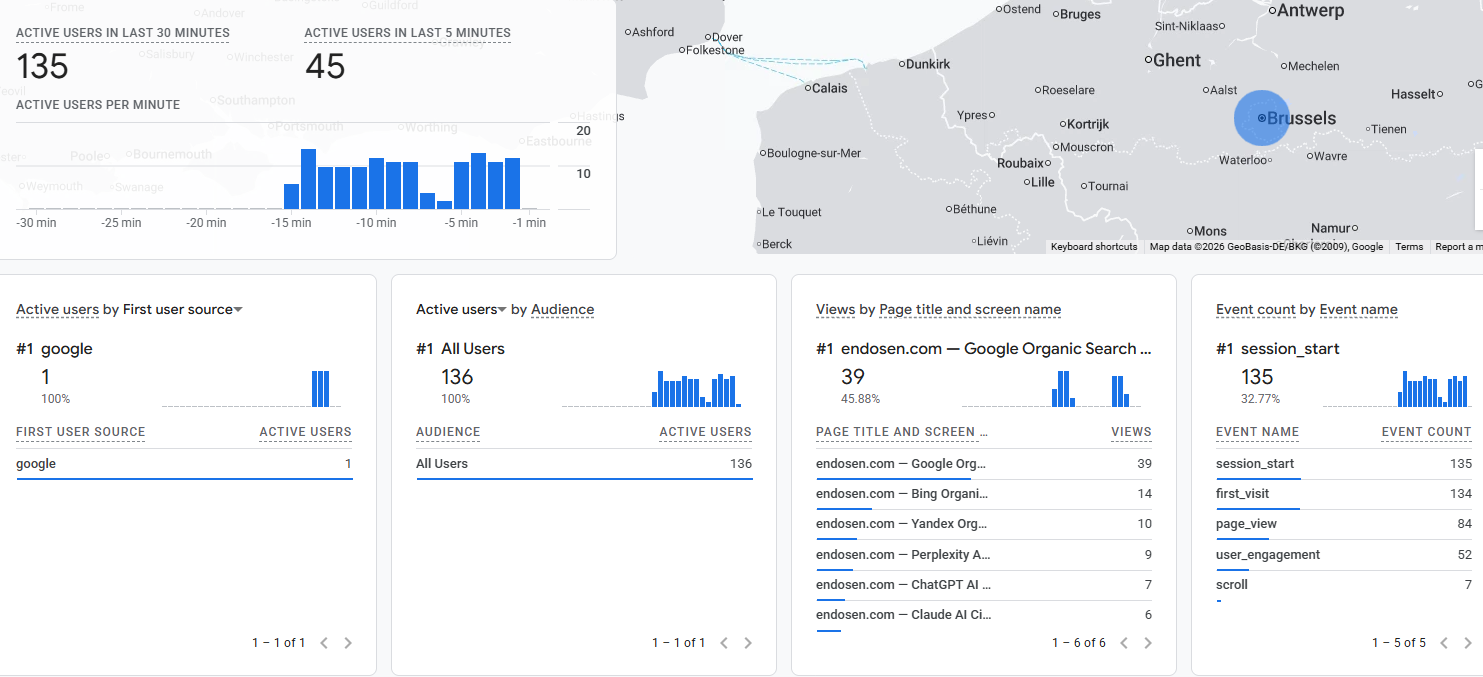Click the EVENT COUNT column header
This screenshot has height=677, width=1483.
(x=1426, y=433)
